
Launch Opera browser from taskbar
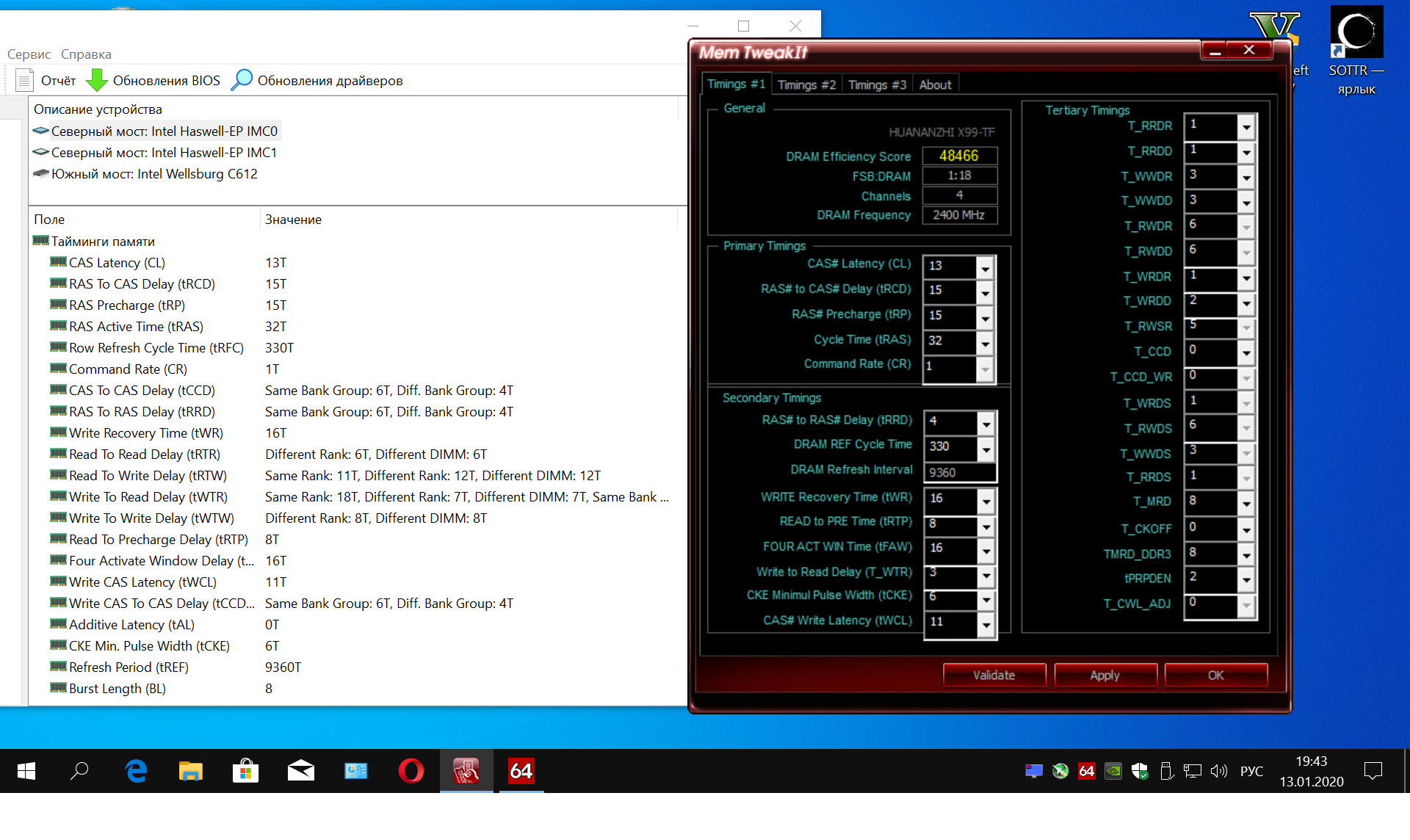[411, 771]
